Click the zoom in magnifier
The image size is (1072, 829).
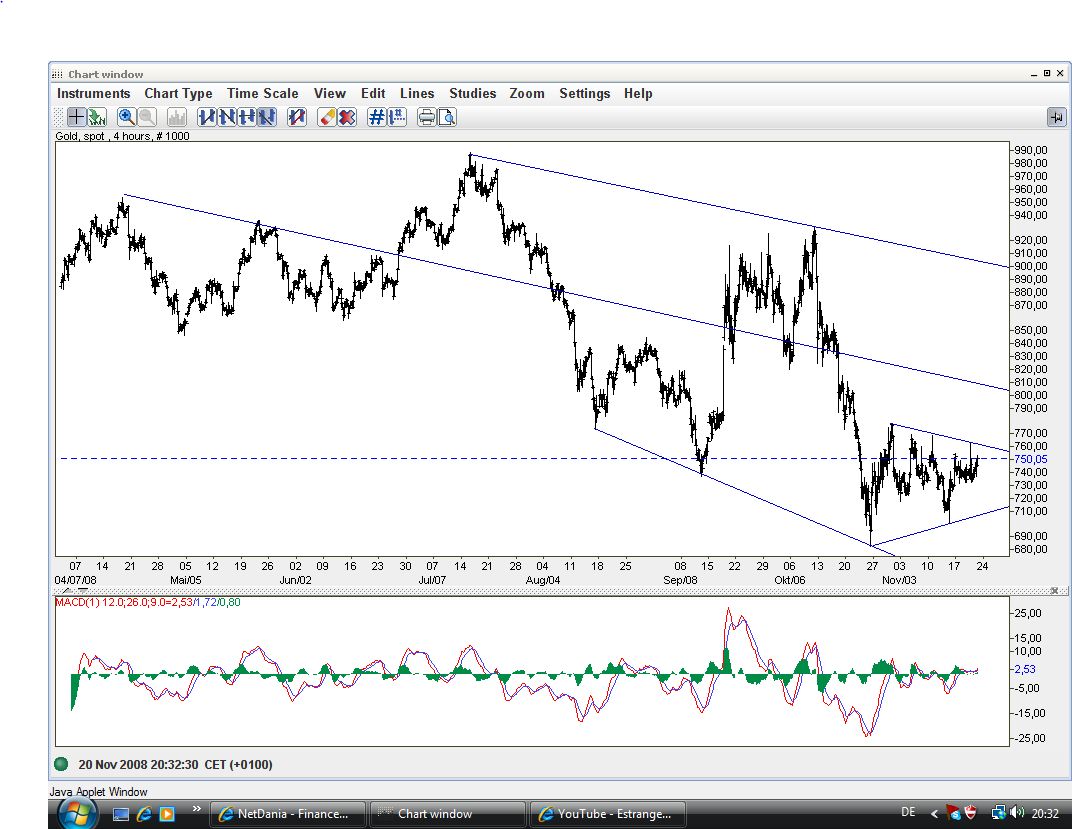click(x=126, y=118)
